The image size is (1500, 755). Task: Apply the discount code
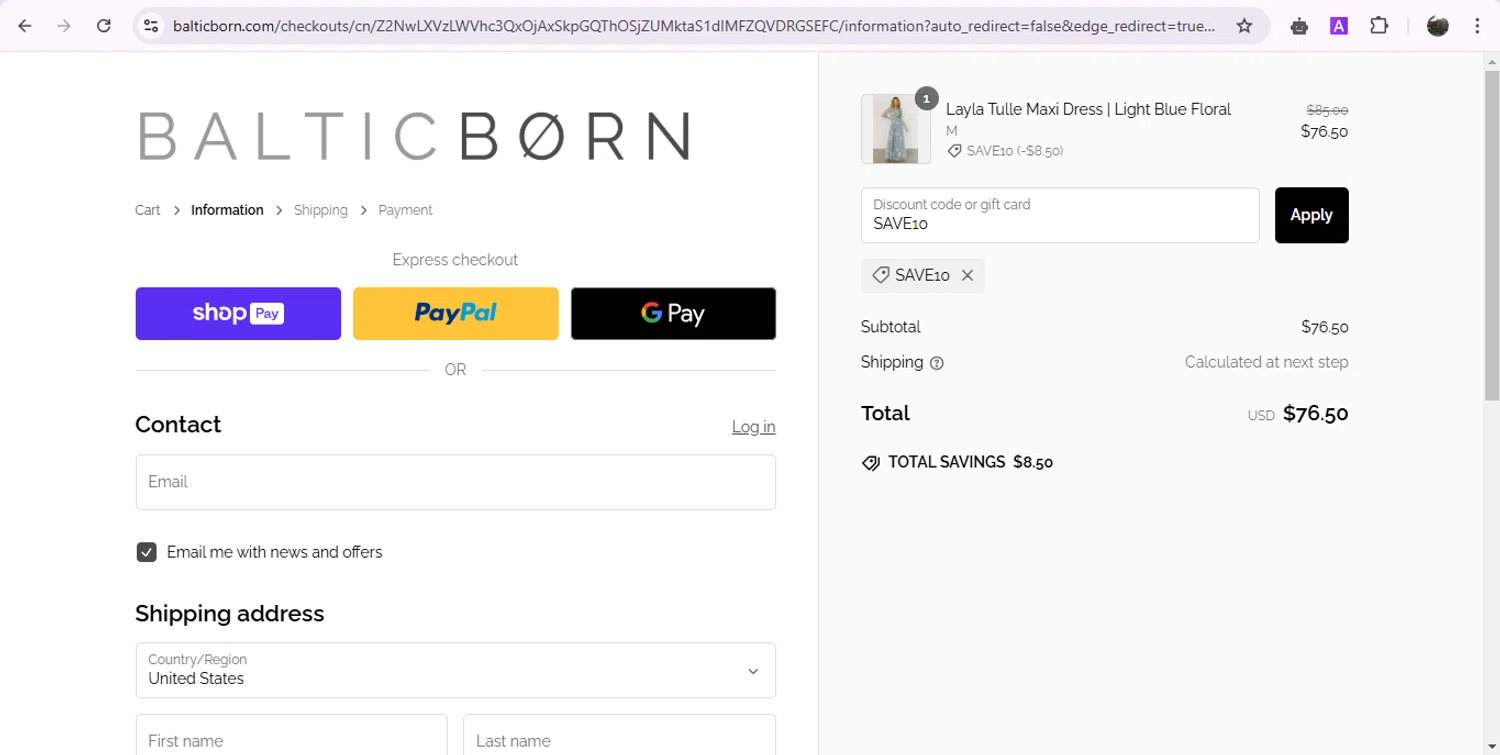tap(1311, 215)
